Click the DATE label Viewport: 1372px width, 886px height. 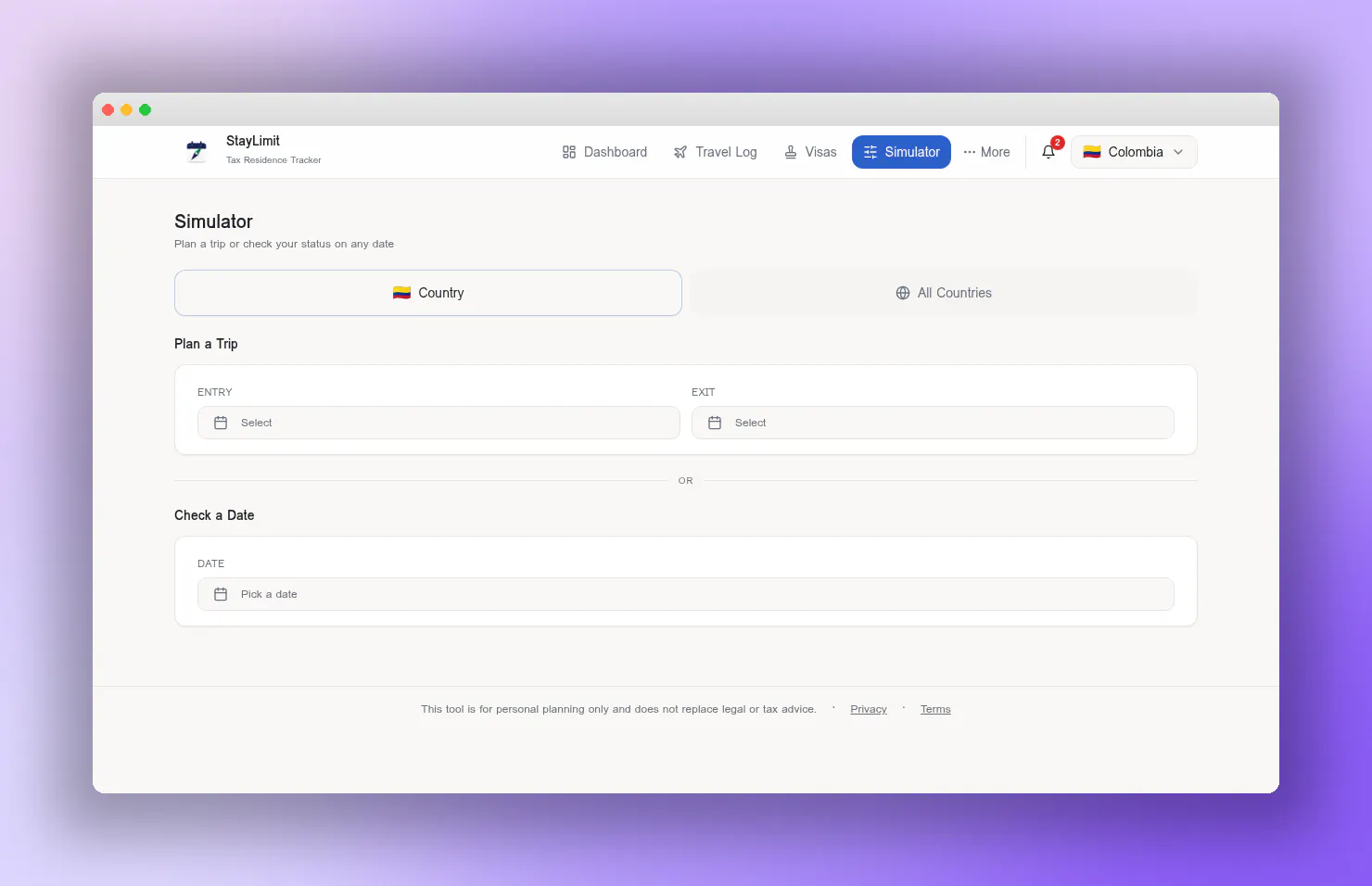tap(211, 563)
